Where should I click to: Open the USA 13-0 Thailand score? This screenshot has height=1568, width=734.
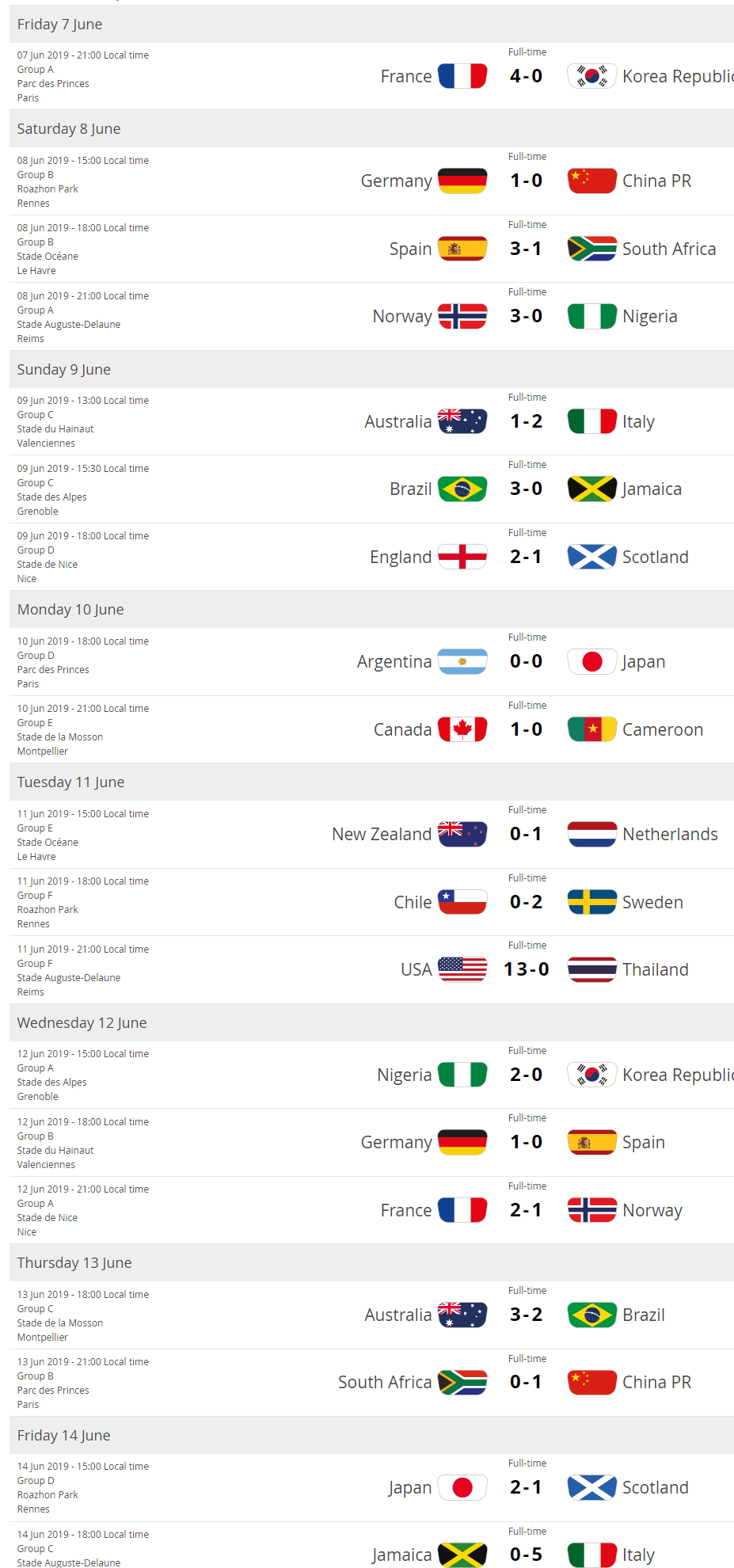527,969
